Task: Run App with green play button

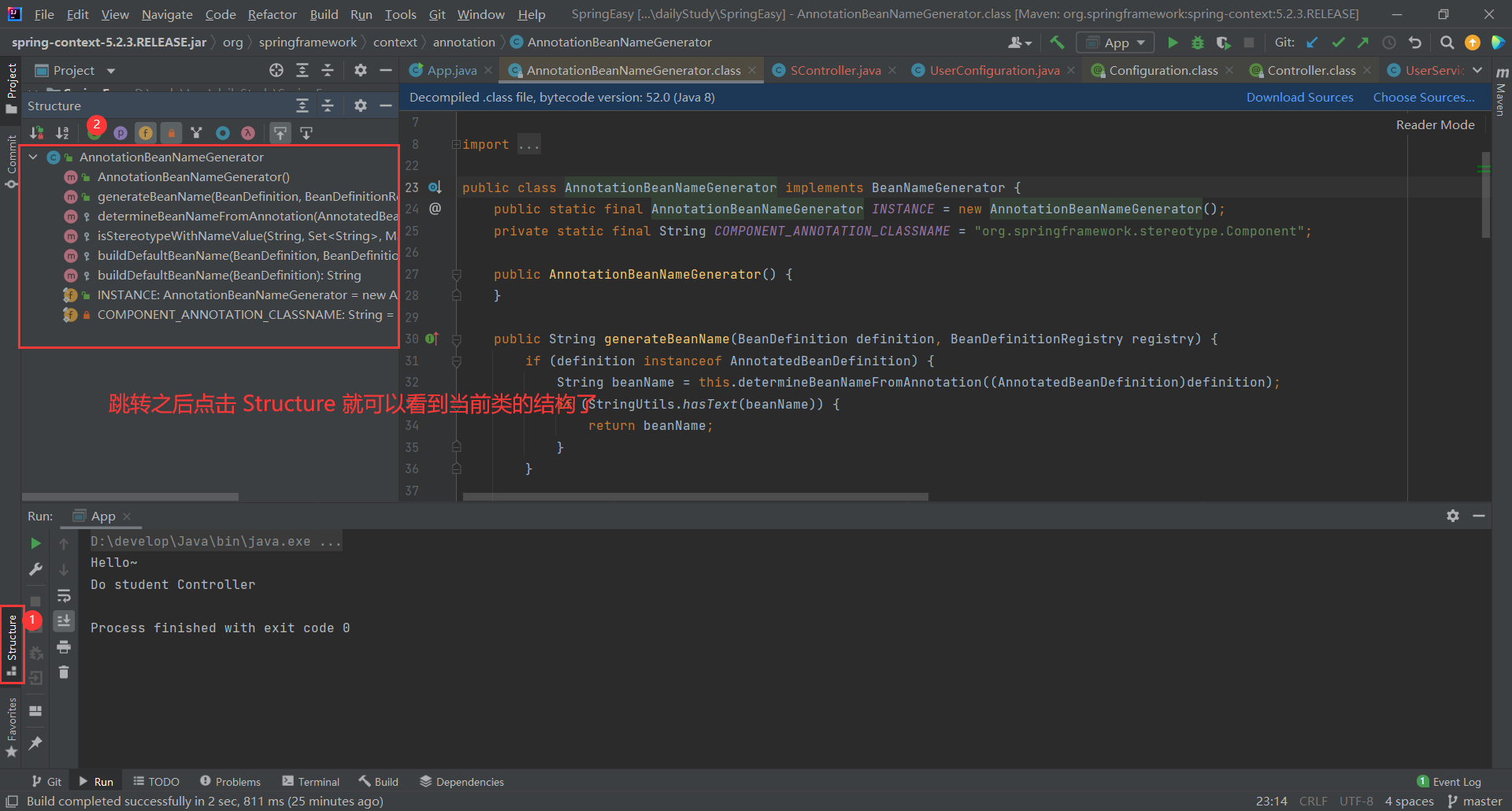Action: pos(1173,43)
